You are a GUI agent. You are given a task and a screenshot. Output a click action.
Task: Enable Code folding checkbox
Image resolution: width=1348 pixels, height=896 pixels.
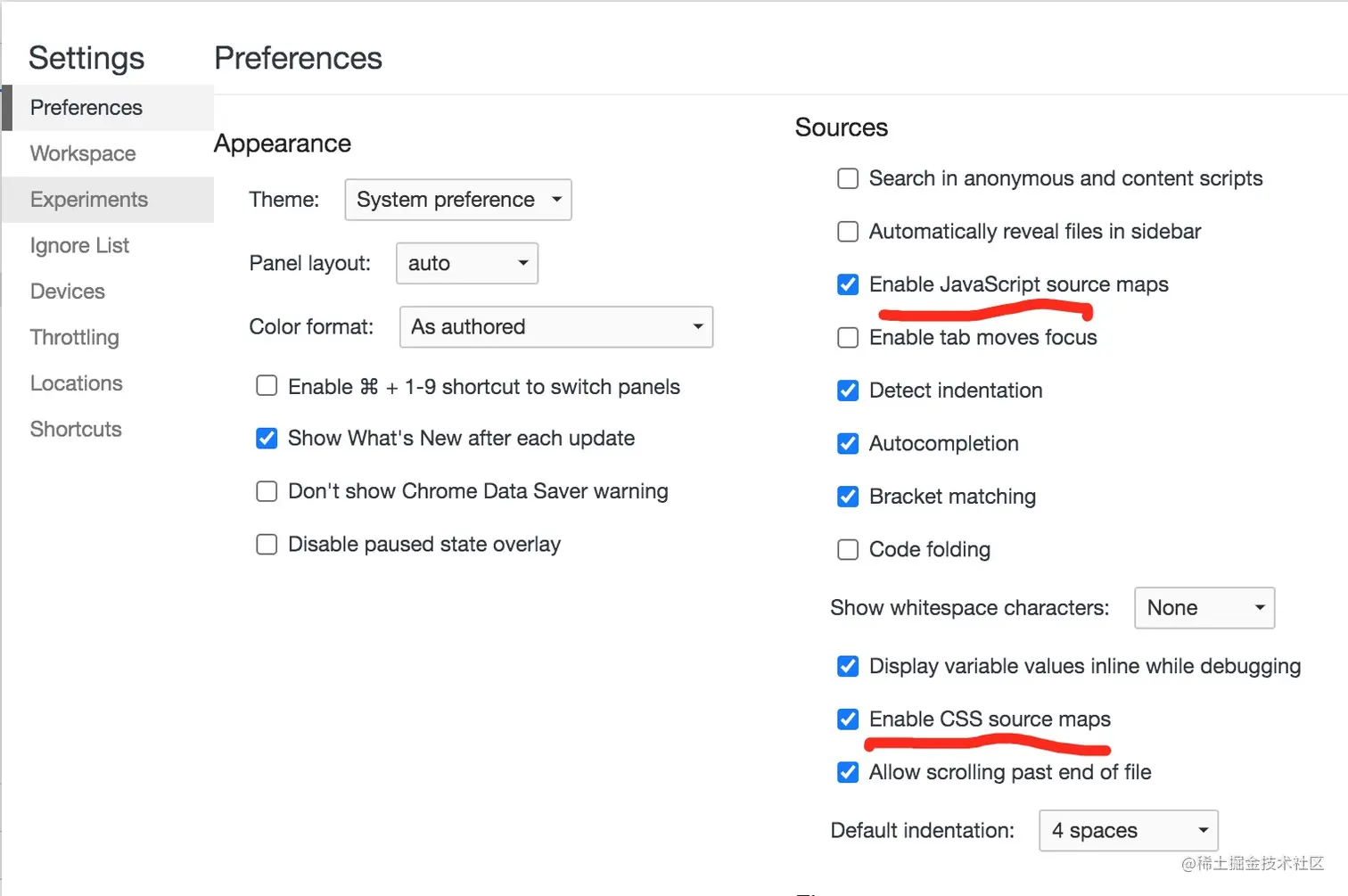[848, 550]
